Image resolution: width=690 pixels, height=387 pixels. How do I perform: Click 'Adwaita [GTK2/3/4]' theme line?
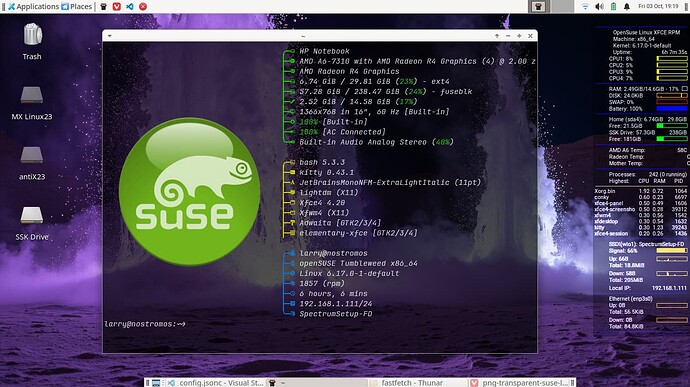click(340, 223)
